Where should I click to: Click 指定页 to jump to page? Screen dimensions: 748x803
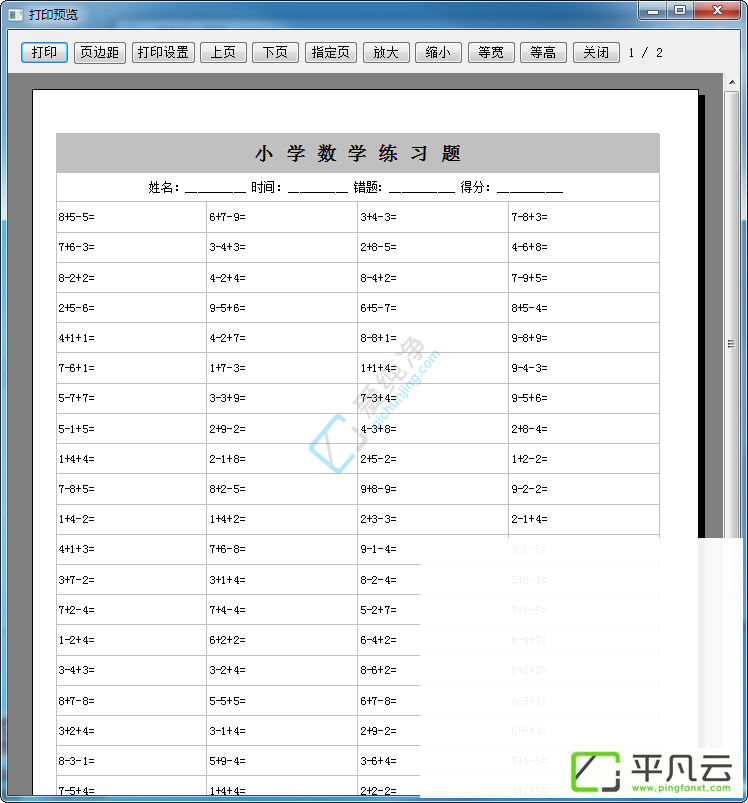click(331, 52)
